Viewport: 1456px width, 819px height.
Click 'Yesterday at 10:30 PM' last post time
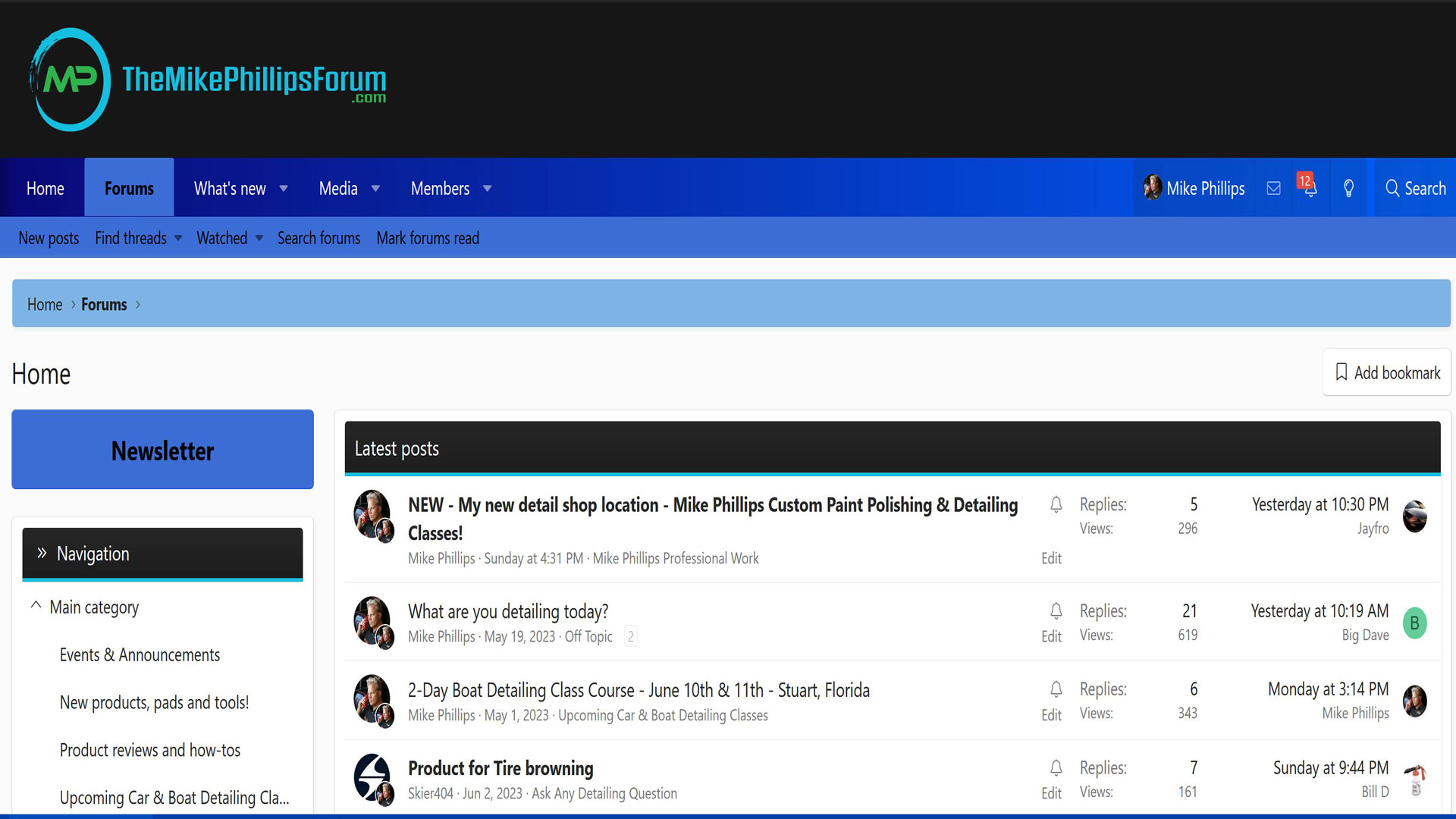tap(1320, 504)
